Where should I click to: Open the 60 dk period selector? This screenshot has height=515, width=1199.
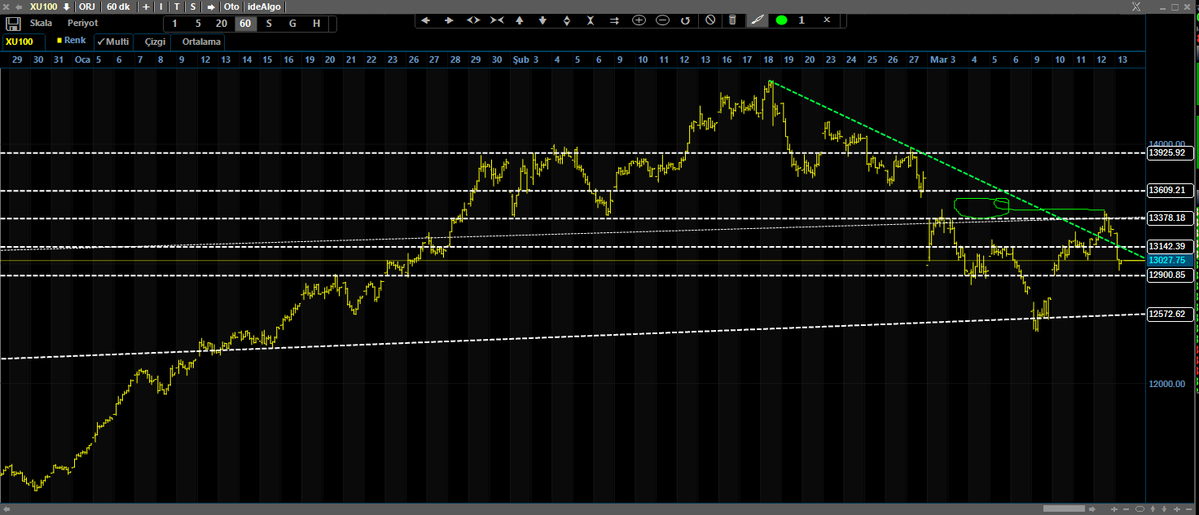pos(118,7)
